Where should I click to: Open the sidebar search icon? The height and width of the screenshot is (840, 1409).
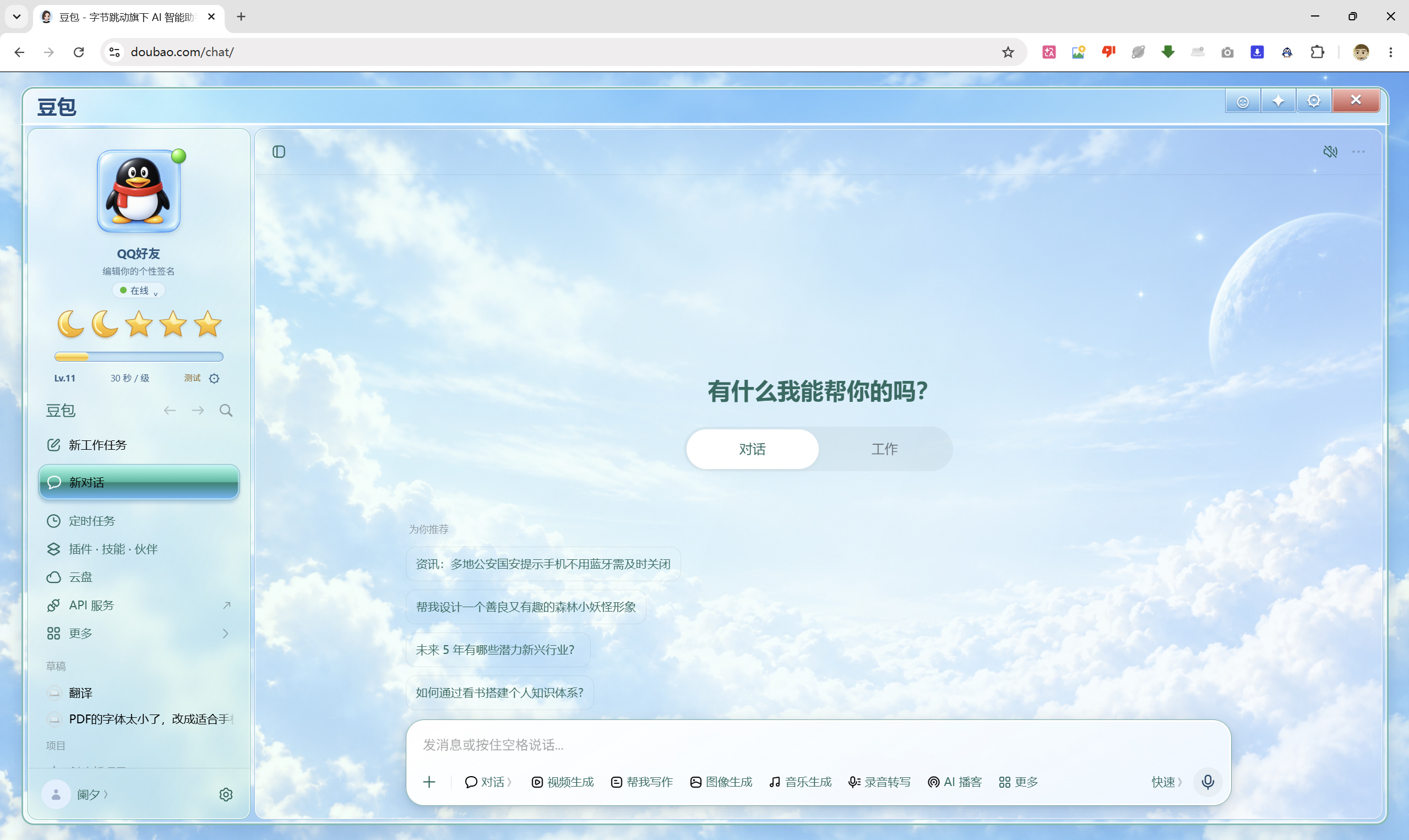(x=226, y=411)
